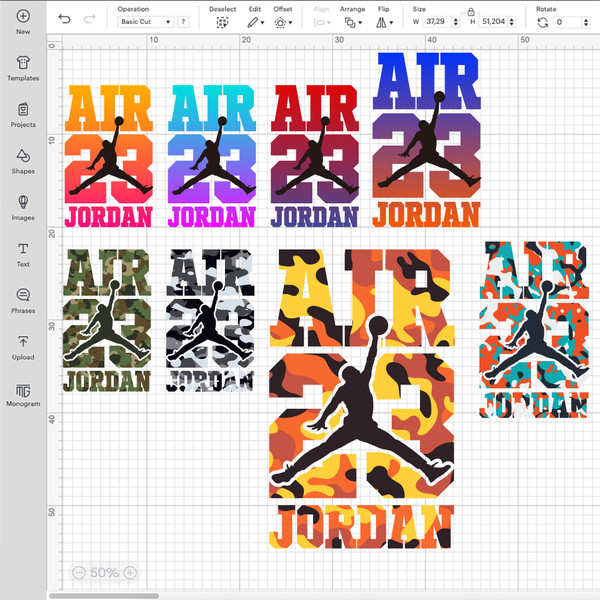Click the Rotate icon
Image resolution: width=600 pixels, height=600 pixels.
click(x=543, y=23)
